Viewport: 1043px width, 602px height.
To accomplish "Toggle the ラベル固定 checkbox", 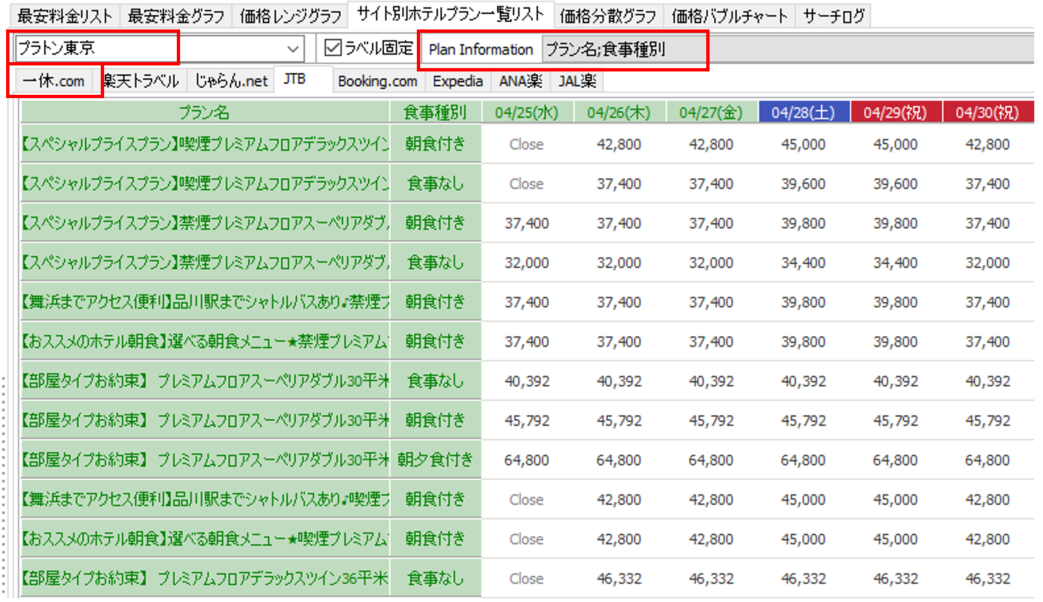I will (x=334, y=47).
